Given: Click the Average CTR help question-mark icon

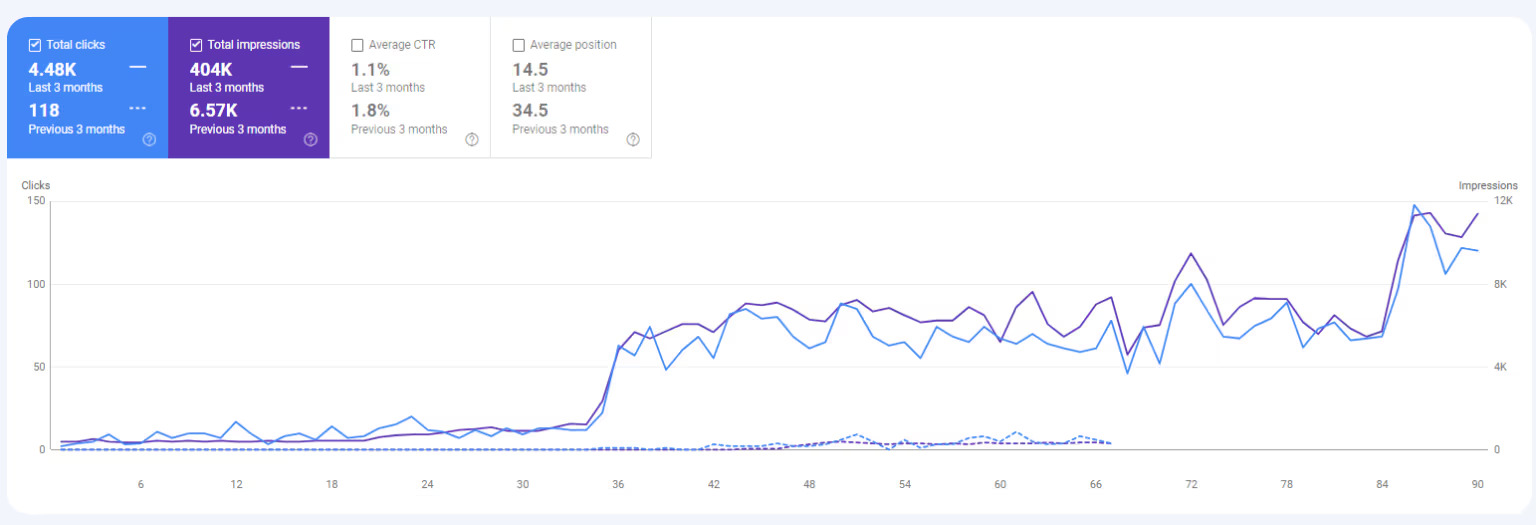Looking at the screenshot, I should coord(472,140).
